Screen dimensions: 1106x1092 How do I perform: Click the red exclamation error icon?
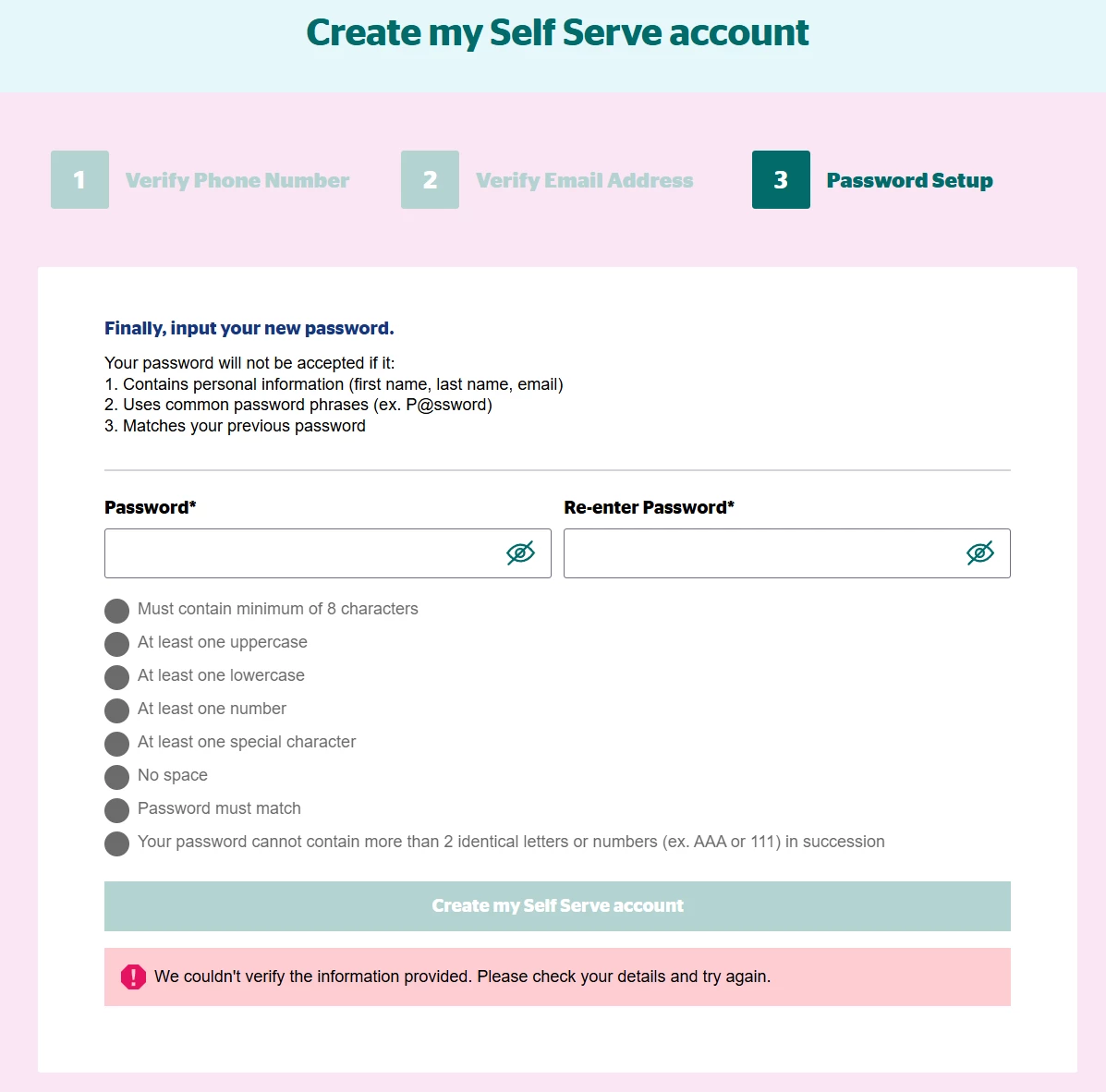(133, 977)
